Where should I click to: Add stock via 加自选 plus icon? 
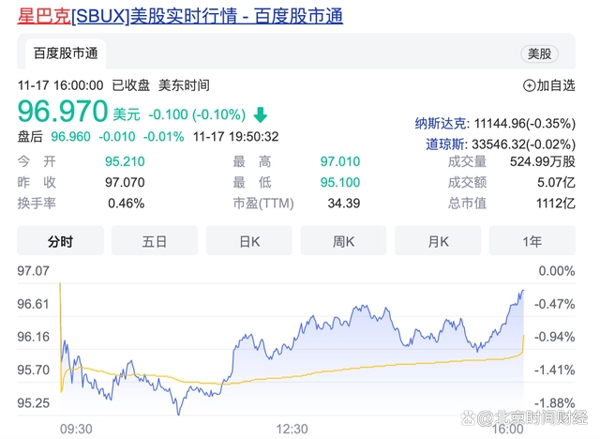coord(529,86)
